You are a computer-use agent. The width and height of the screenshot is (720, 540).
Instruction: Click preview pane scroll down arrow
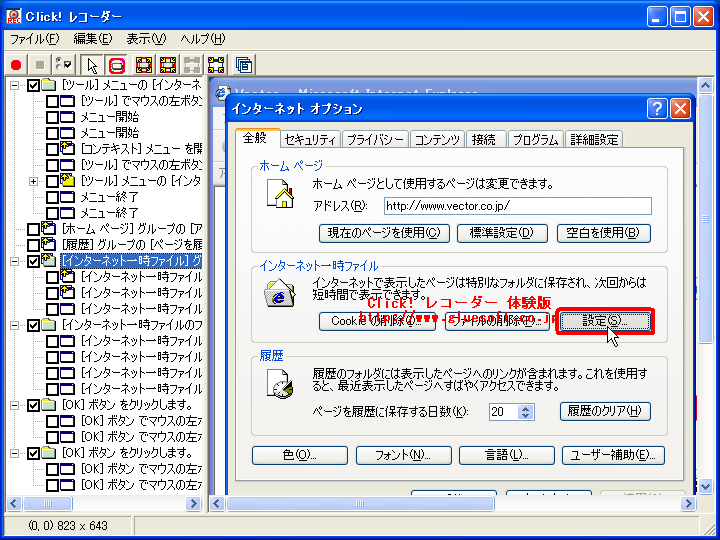tap(705, 485)
